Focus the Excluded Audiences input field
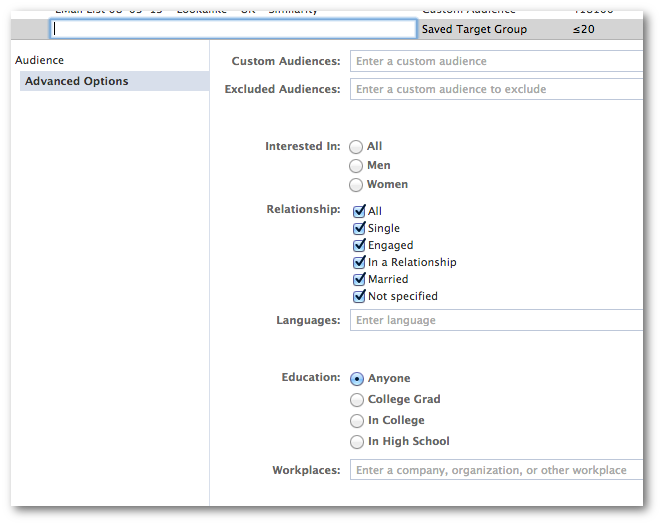This screenshot has width=662, height=525. 496,89
